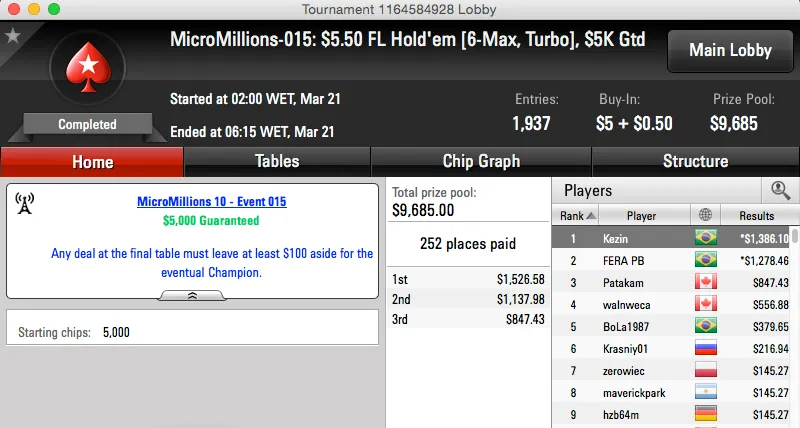Open the player search magnifier
This screenshot has width=800, height=428.
778,190
